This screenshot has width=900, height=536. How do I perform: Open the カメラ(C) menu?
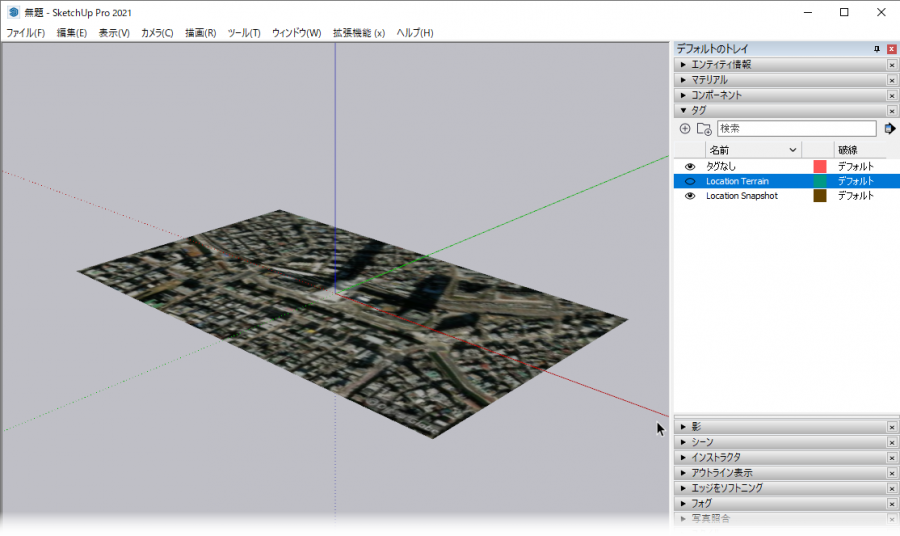(x=156, y=33)
